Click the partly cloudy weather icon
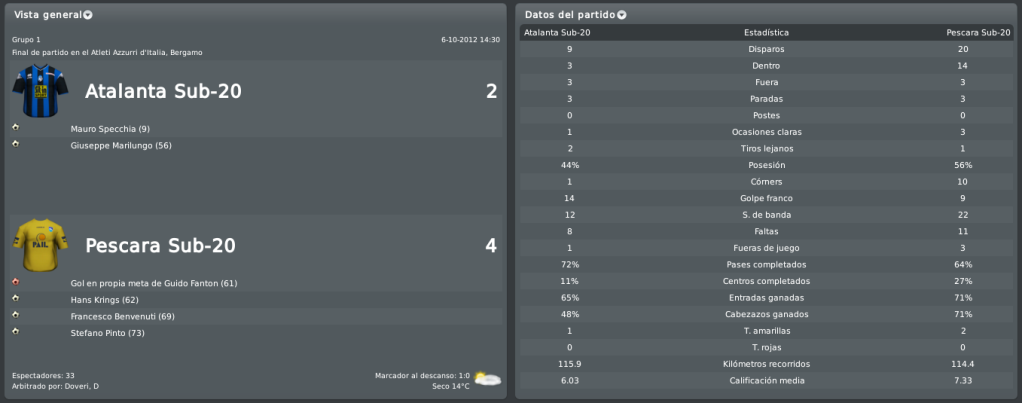Screen dimensions: 1022x403 pyautogui.click(x=488, y=379)
